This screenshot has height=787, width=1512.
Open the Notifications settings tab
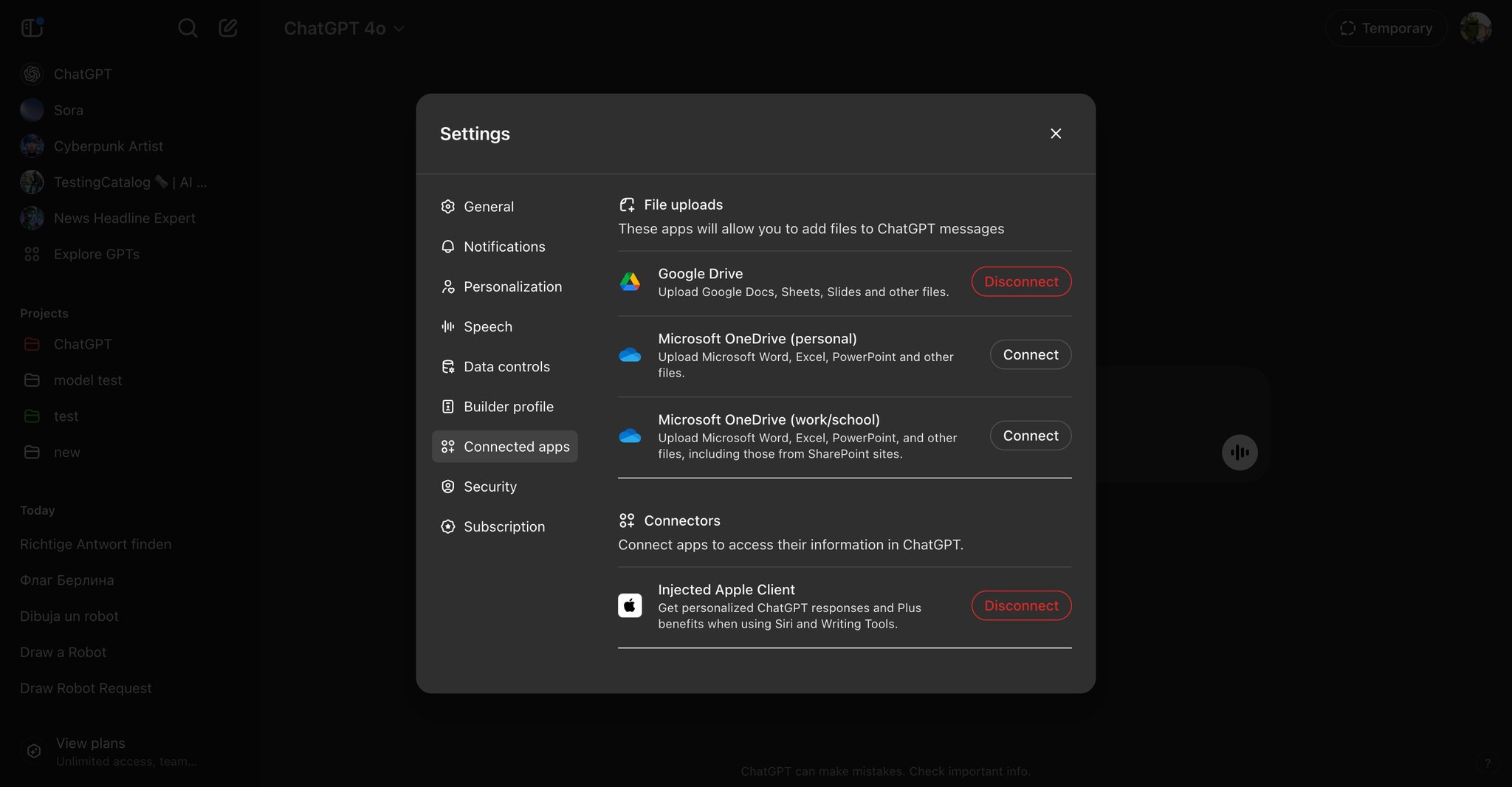point(505,247)
